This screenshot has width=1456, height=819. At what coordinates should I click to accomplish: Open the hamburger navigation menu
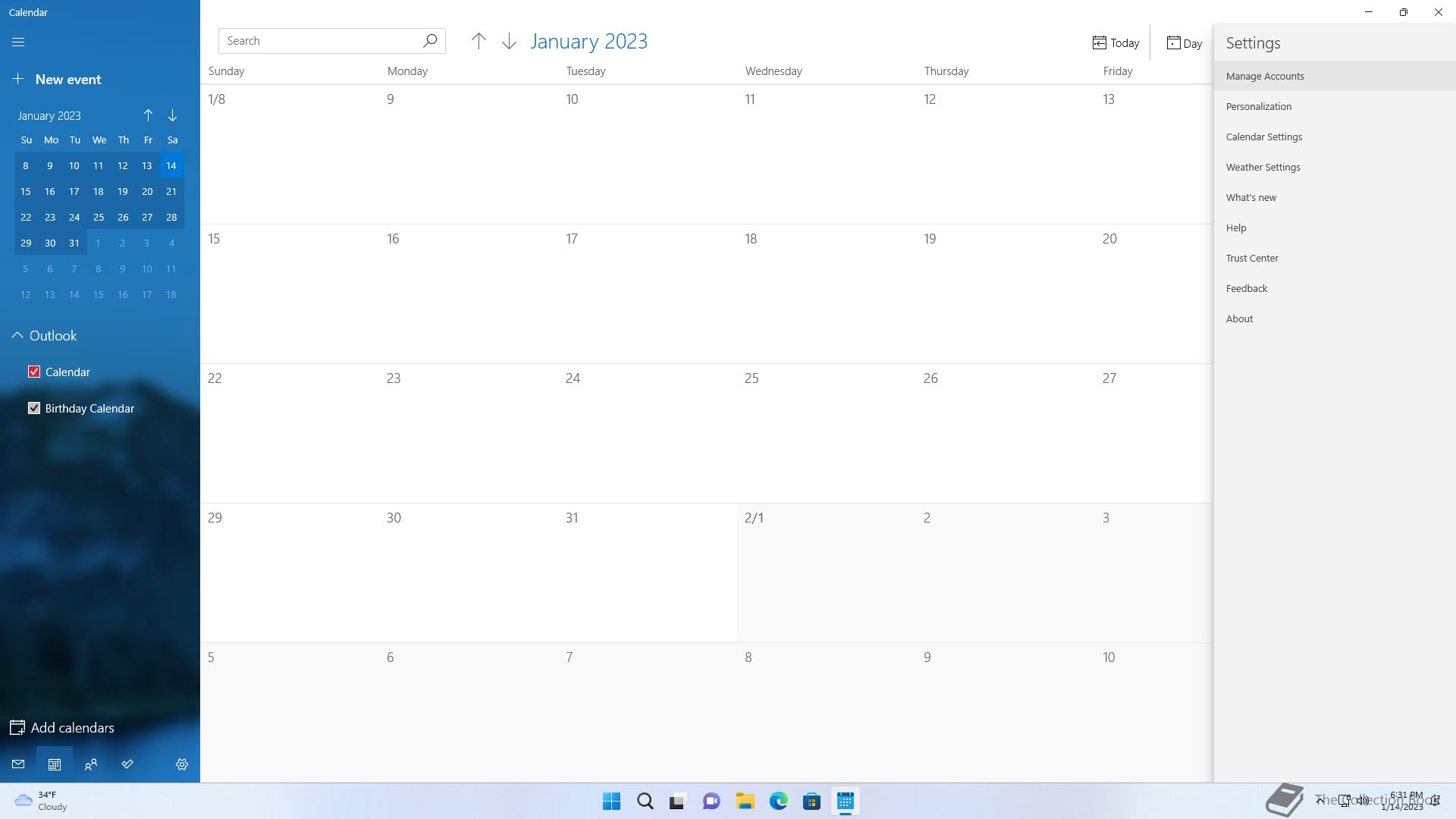pos(18,42)
